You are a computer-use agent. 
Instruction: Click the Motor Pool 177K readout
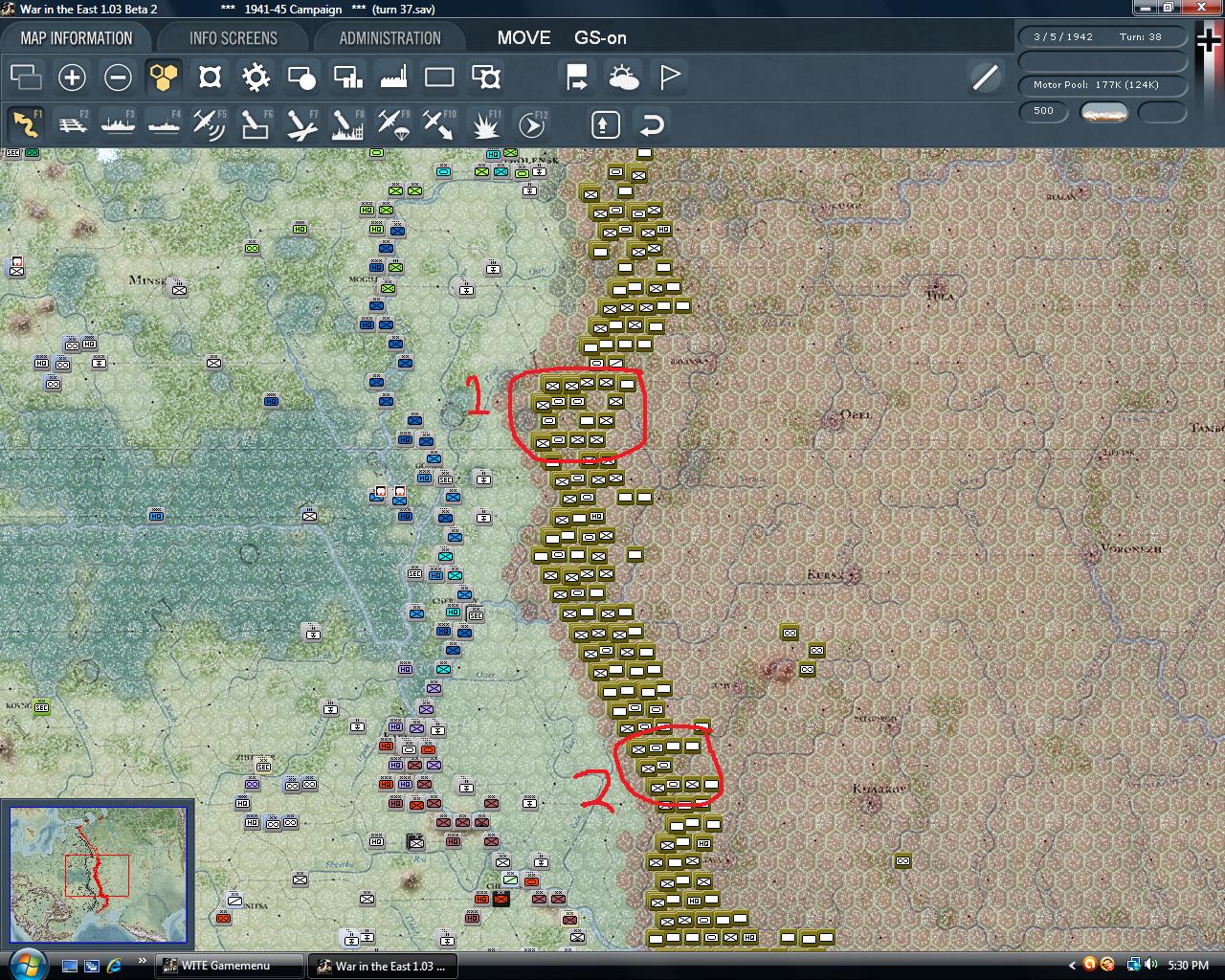point(1102,85)
